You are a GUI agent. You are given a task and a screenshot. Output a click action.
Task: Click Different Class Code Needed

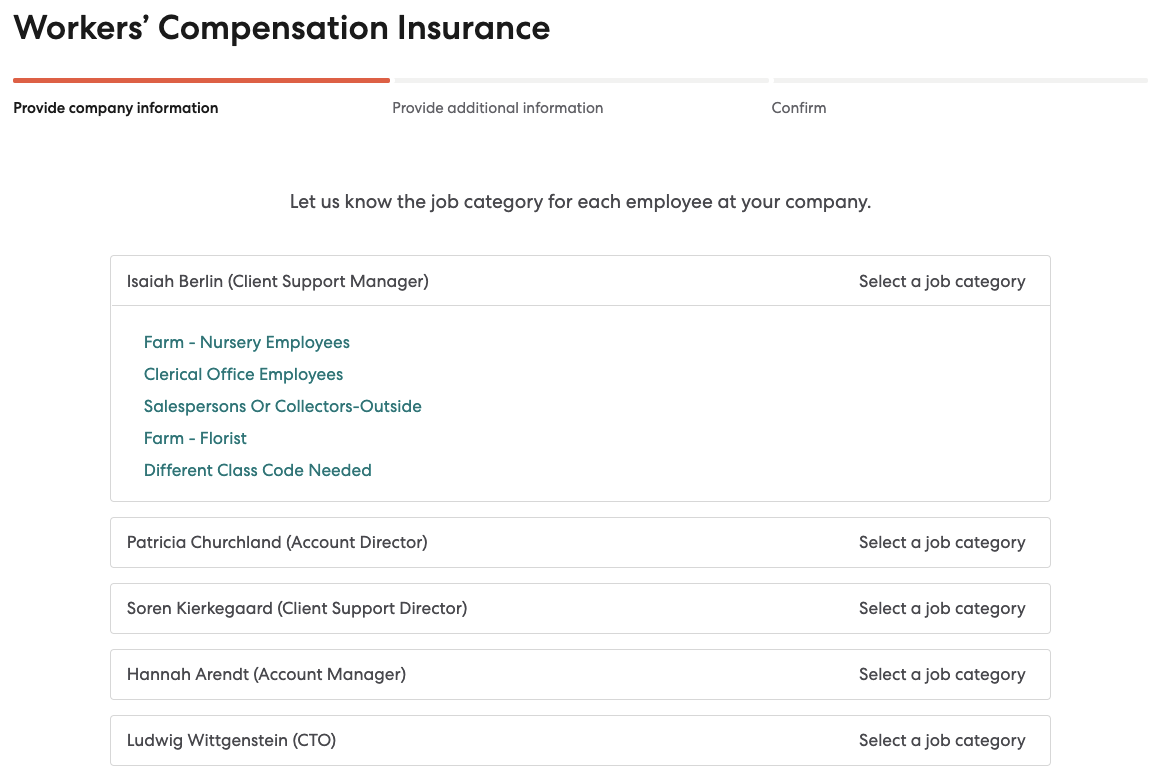(257, 470)
